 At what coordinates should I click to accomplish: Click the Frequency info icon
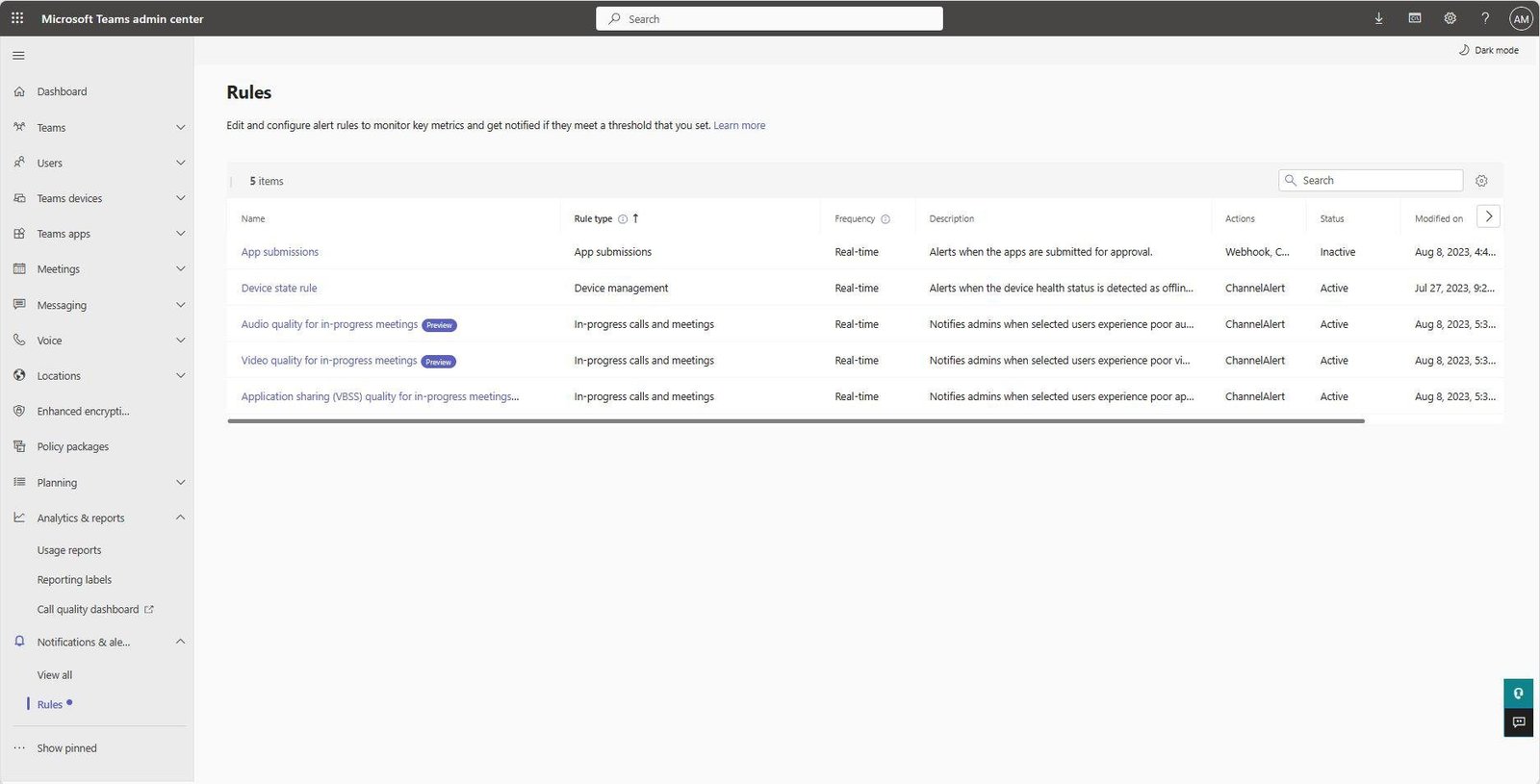click(x=885, y=219)
